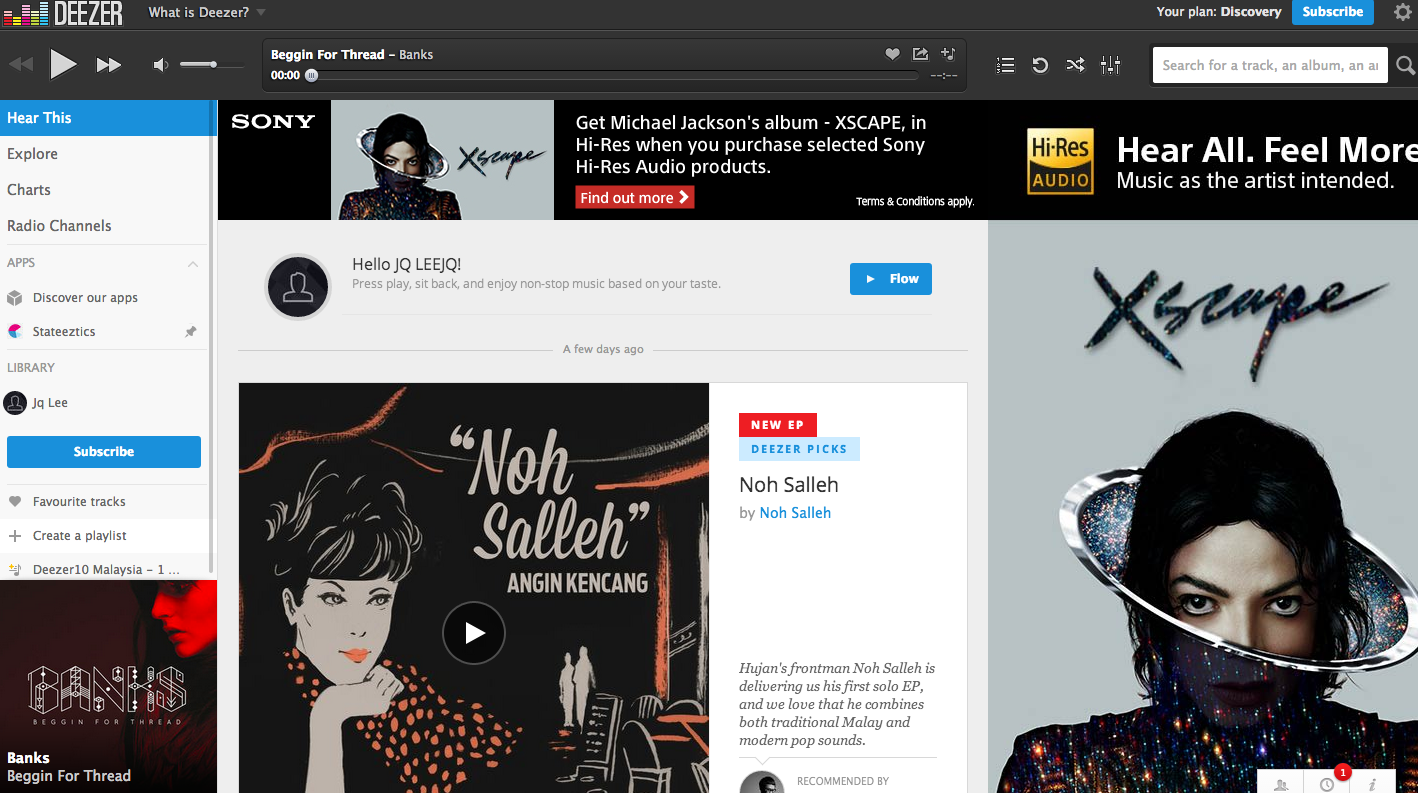Open the info icon in bottom bar
Image resolution: width=1418 pixels, height=793 pixels.
(1372, 783)
